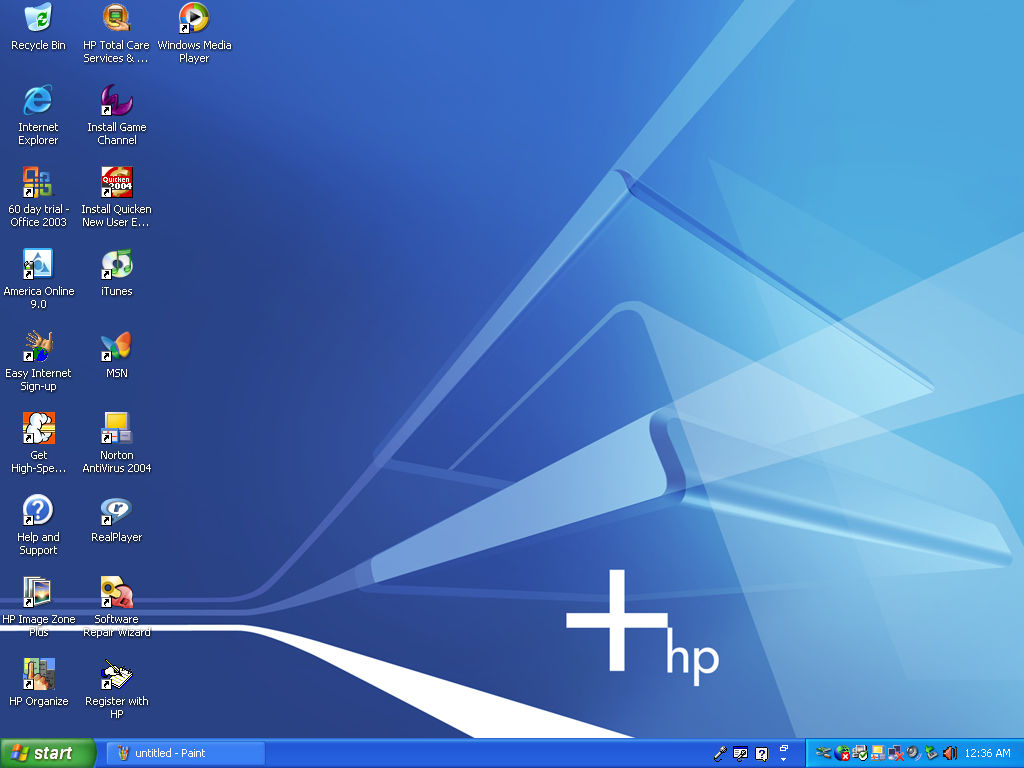Launch Install Game Channel
This screenshot has height=768, width=1024.
coord(116,105)
